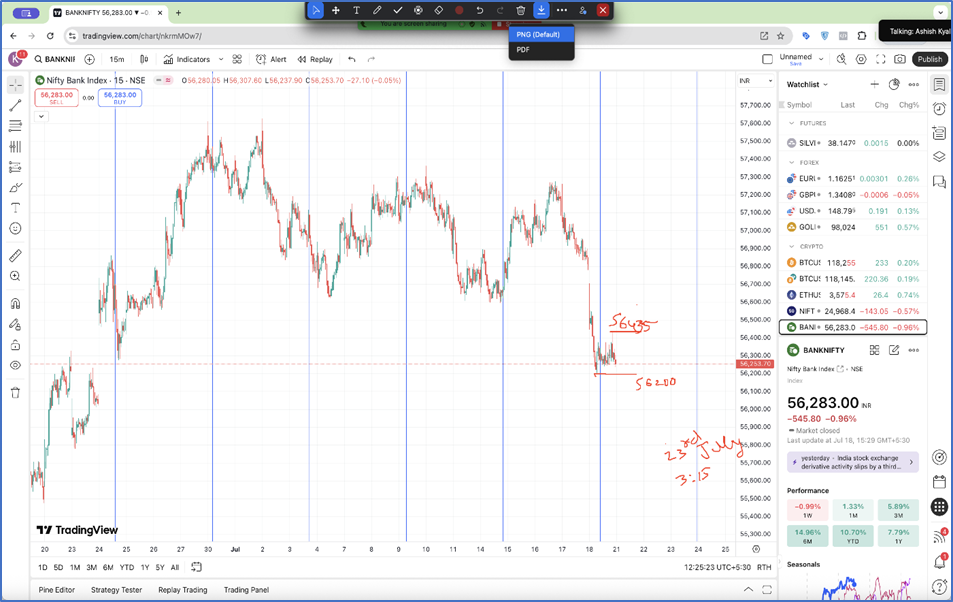Click the trash remove objects icon
953x602 pixels.
(x=15, y=393)
